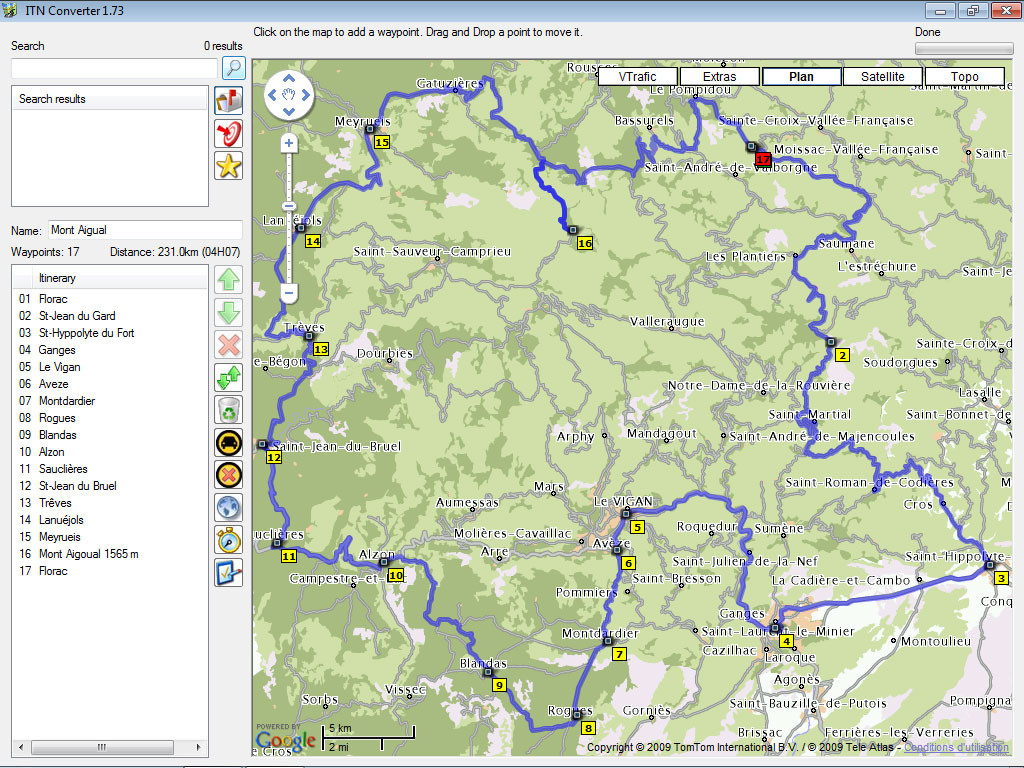Viewport: 1024px width, 768px height.
Task: Click the checkmark validate itinerary icon
Action: click(229, 573)
